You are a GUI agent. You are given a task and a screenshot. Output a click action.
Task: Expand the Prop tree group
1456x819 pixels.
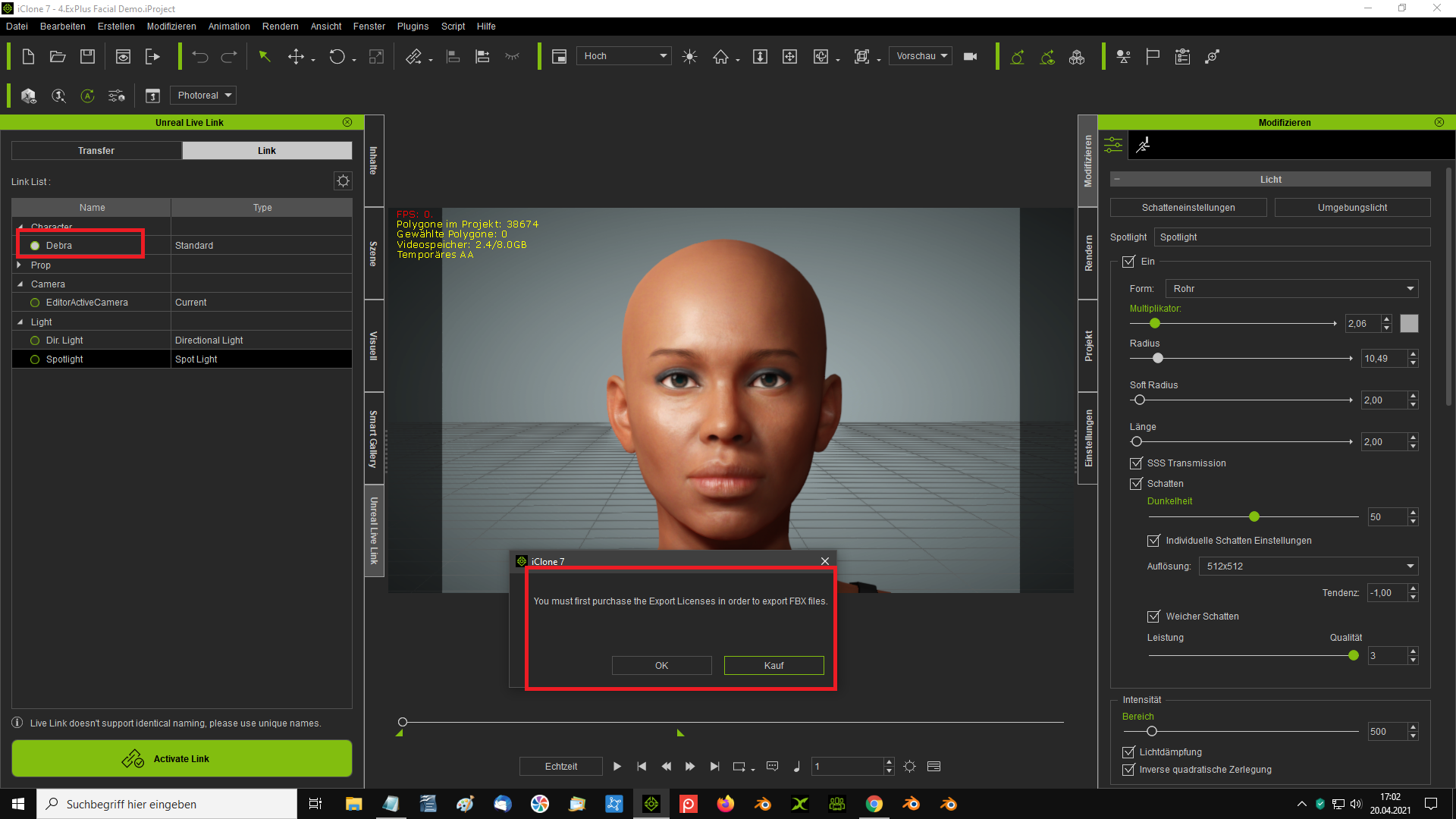coord(20,265)
